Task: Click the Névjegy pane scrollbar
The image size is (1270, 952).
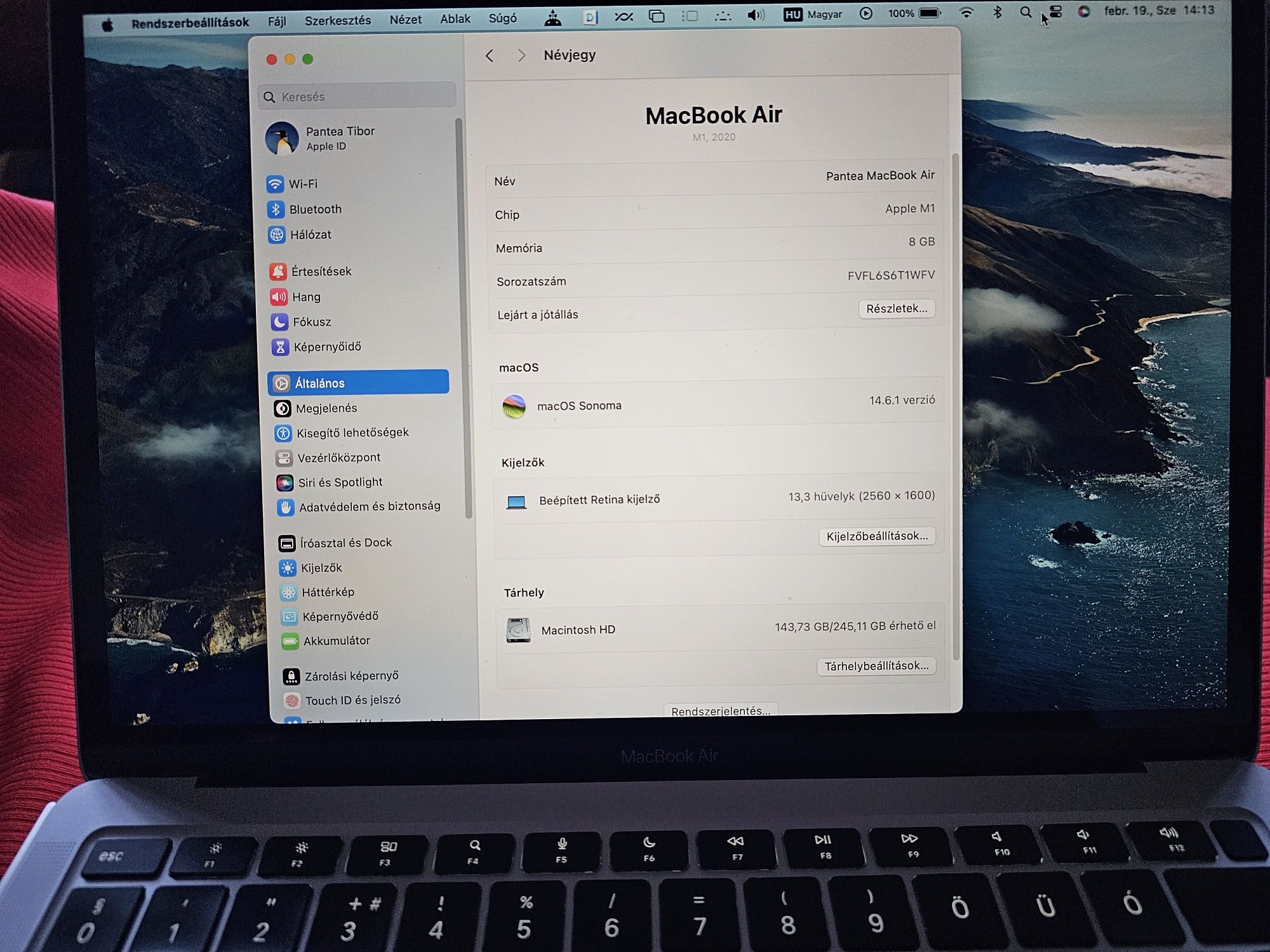Action: [x=955, y=406]
